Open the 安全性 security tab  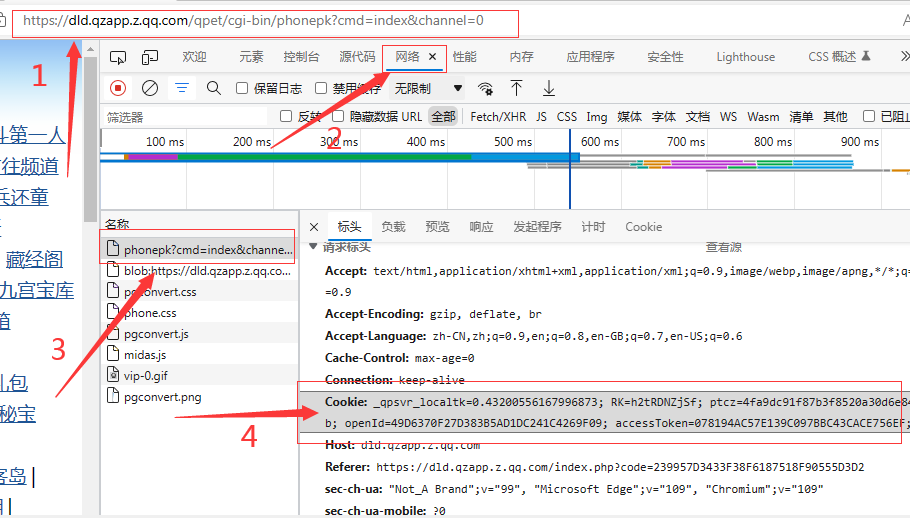click(665, 57)
